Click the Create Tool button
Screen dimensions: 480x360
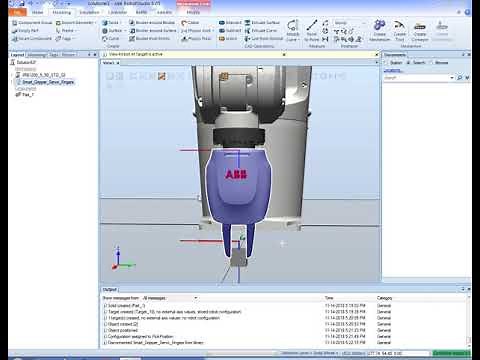(399, 31)
